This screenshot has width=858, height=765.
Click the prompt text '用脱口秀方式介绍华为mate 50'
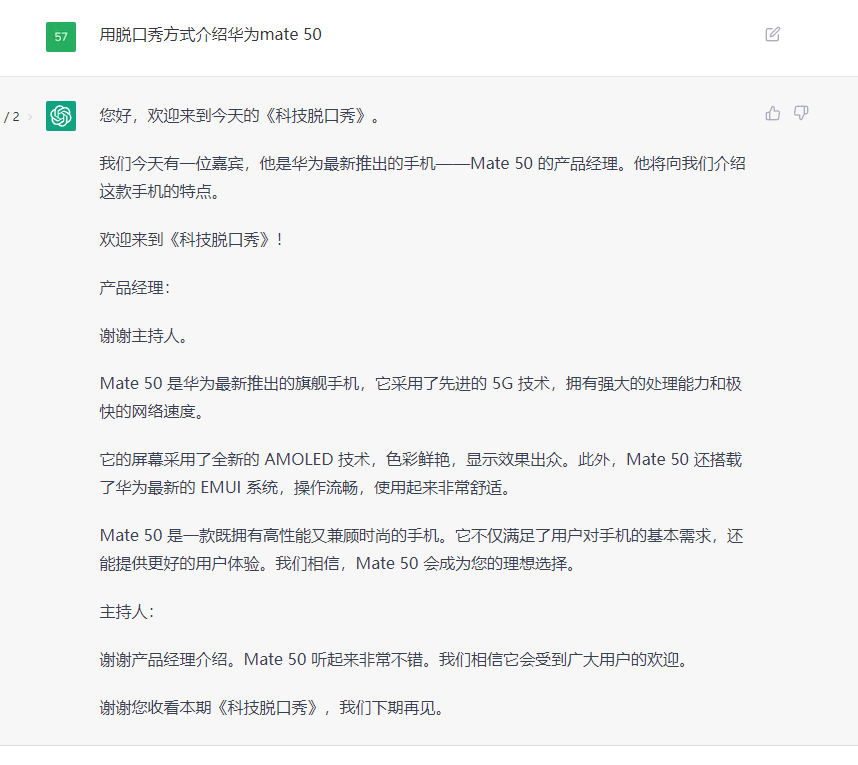(x=210, y=34)
